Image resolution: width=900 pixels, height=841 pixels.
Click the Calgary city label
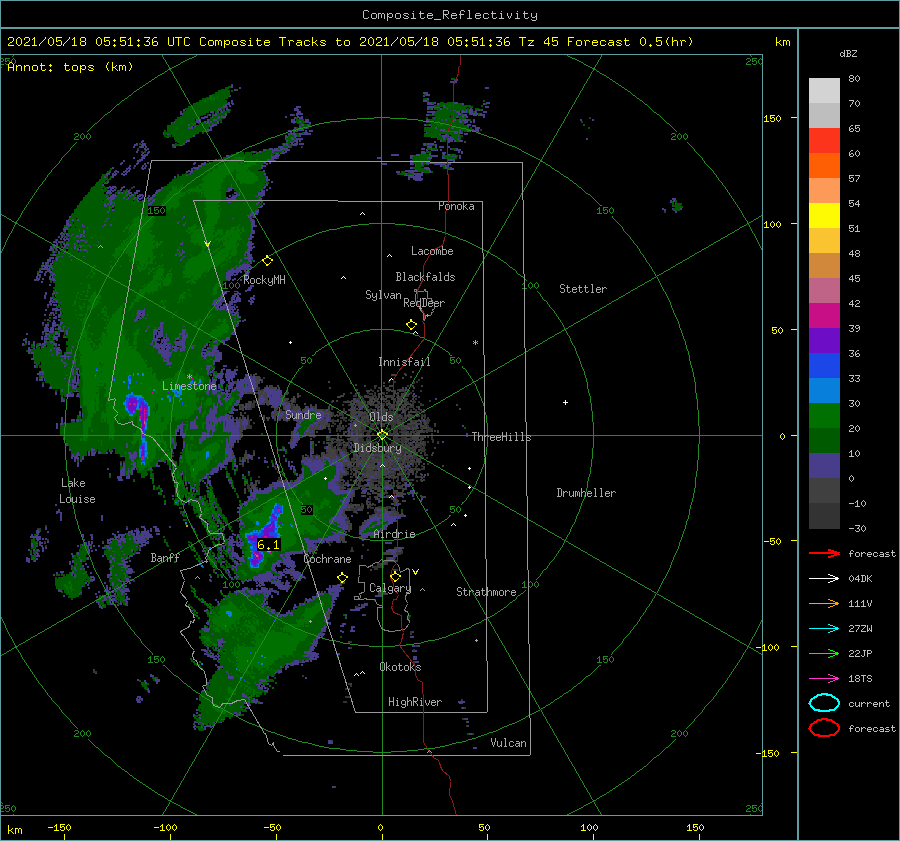click(x=390, y=588)
